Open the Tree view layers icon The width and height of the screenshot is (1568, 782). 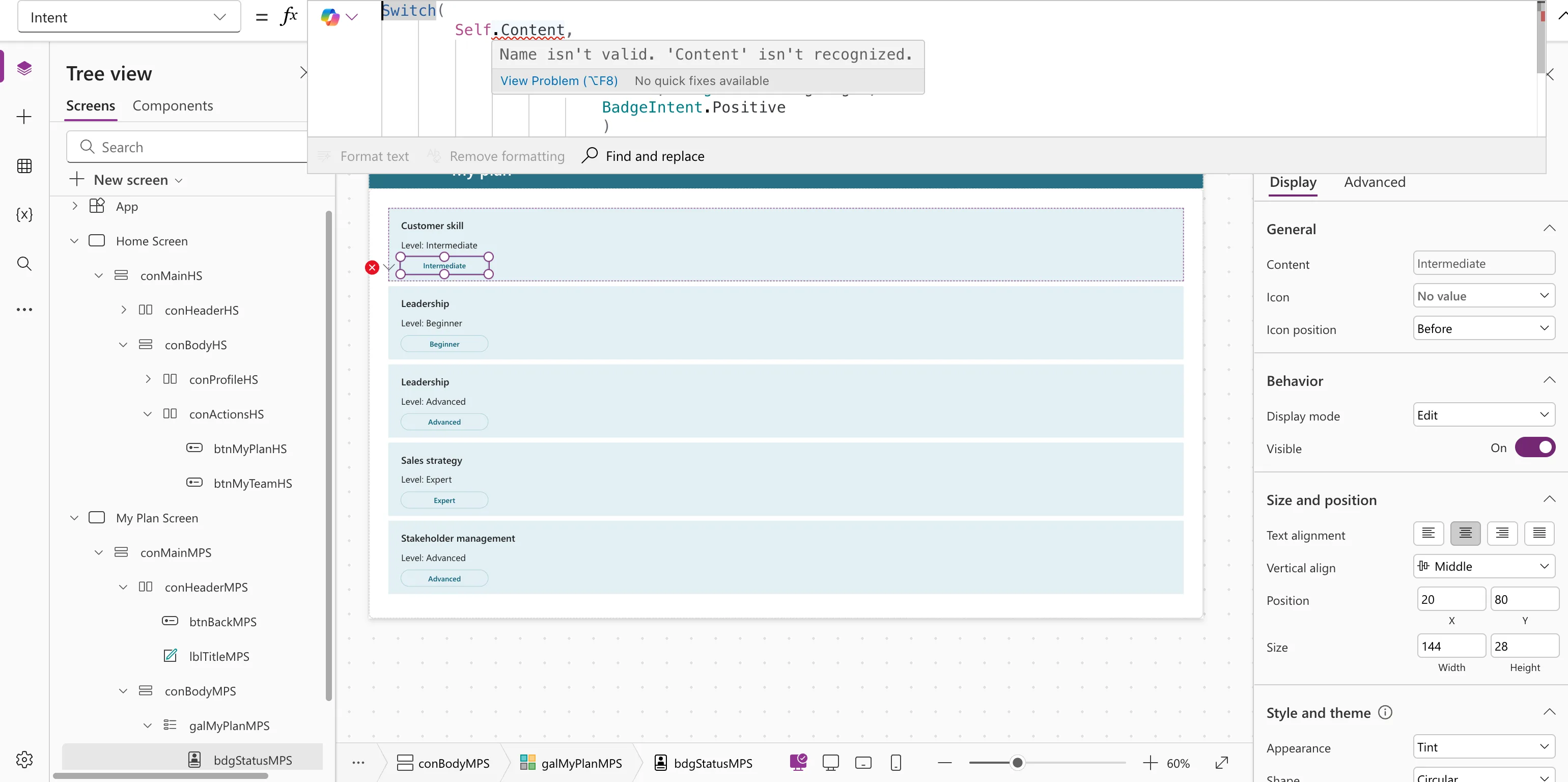point(24,68)
